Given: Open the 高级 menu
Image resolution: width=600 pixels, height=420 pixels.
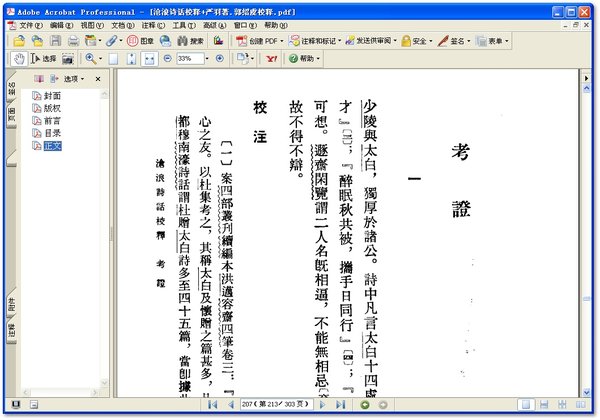Looking at the screenshot, I should click(214, 26).
